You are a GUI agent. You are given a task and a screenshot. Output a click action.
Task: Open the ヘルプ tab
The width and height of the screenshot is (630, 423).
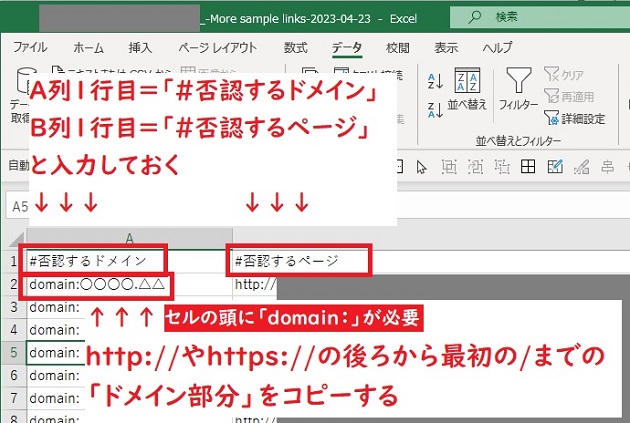tap(497, 47)
